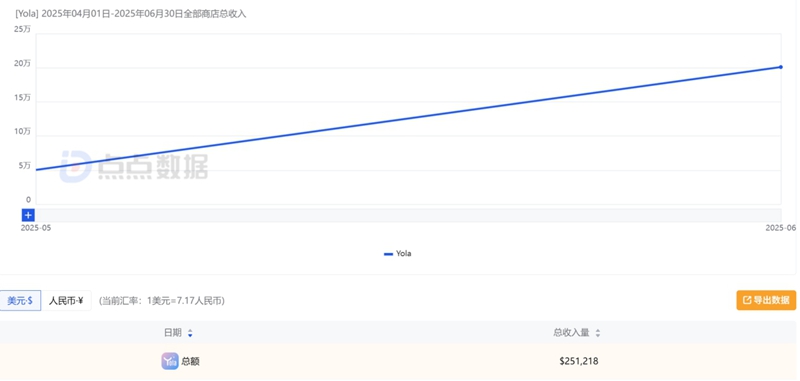Click the blue Yola revenue trend line
This screenshot has width=800, height=381.
coord(408,118)
